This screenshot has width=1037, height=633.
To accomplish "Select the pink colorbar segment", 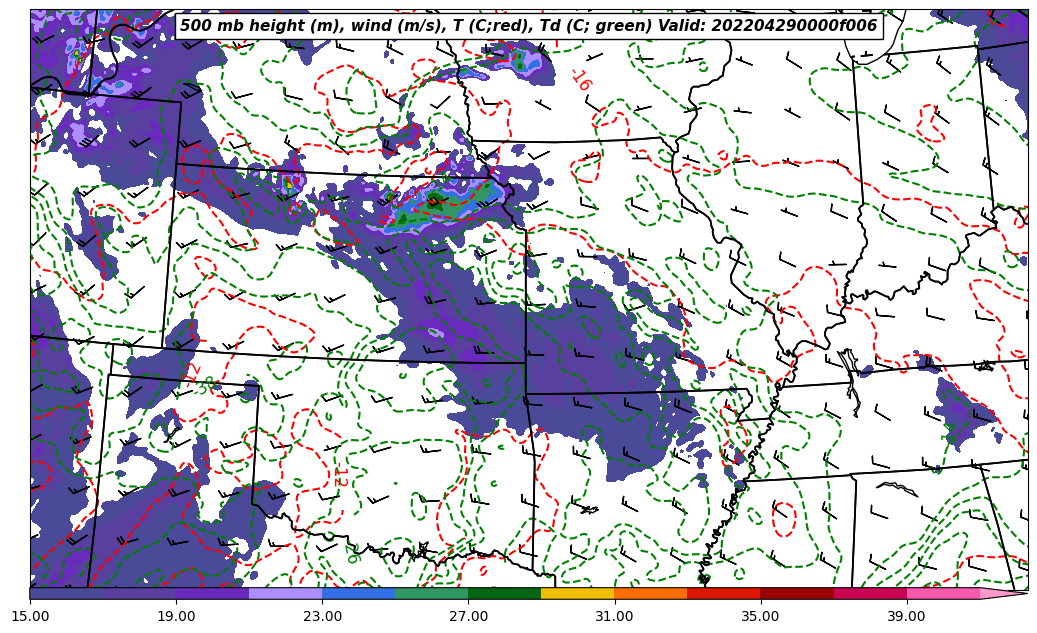I will point(942,593).
